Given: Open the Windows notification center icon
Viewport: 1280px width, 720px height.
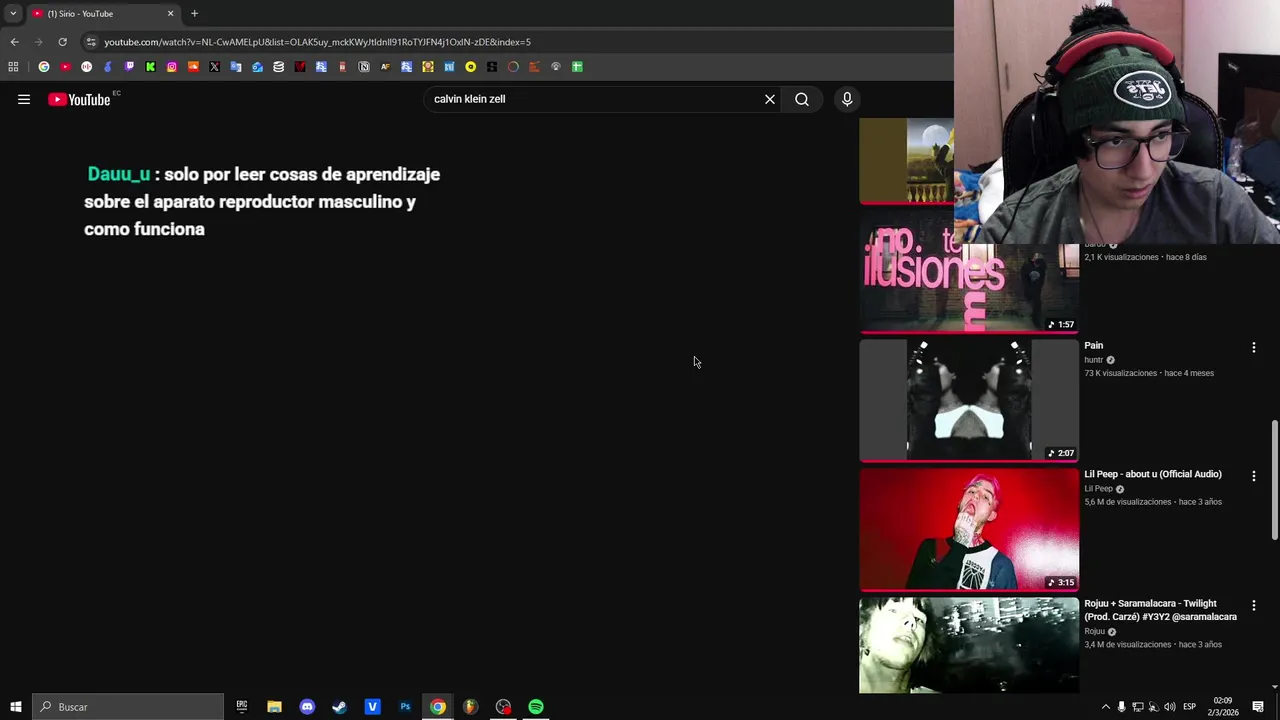Looking at the screenshot, I should tap(1258, 707).
